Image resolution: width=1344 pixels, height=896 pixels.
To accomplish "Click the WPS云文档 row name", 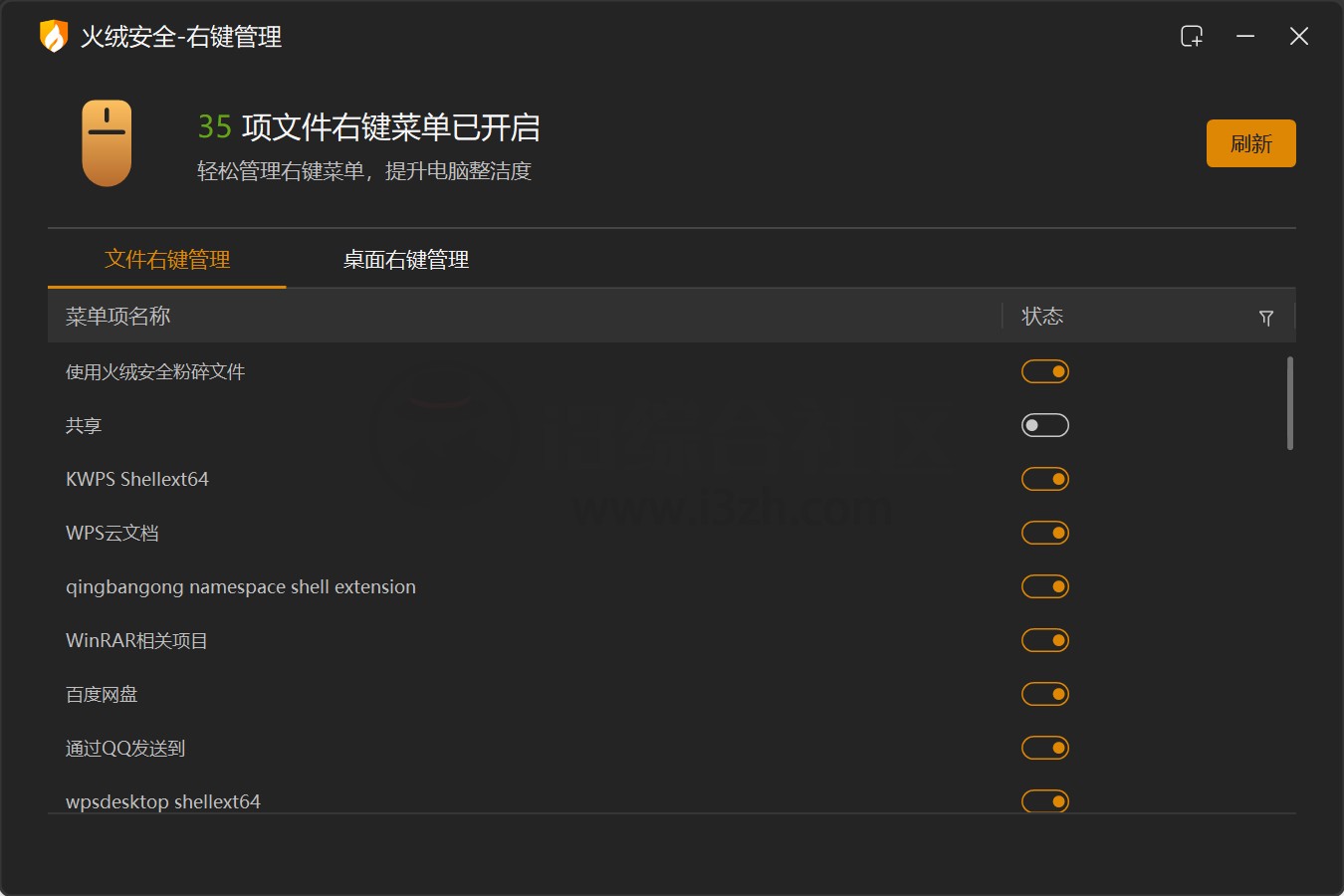I will [112, 533].
